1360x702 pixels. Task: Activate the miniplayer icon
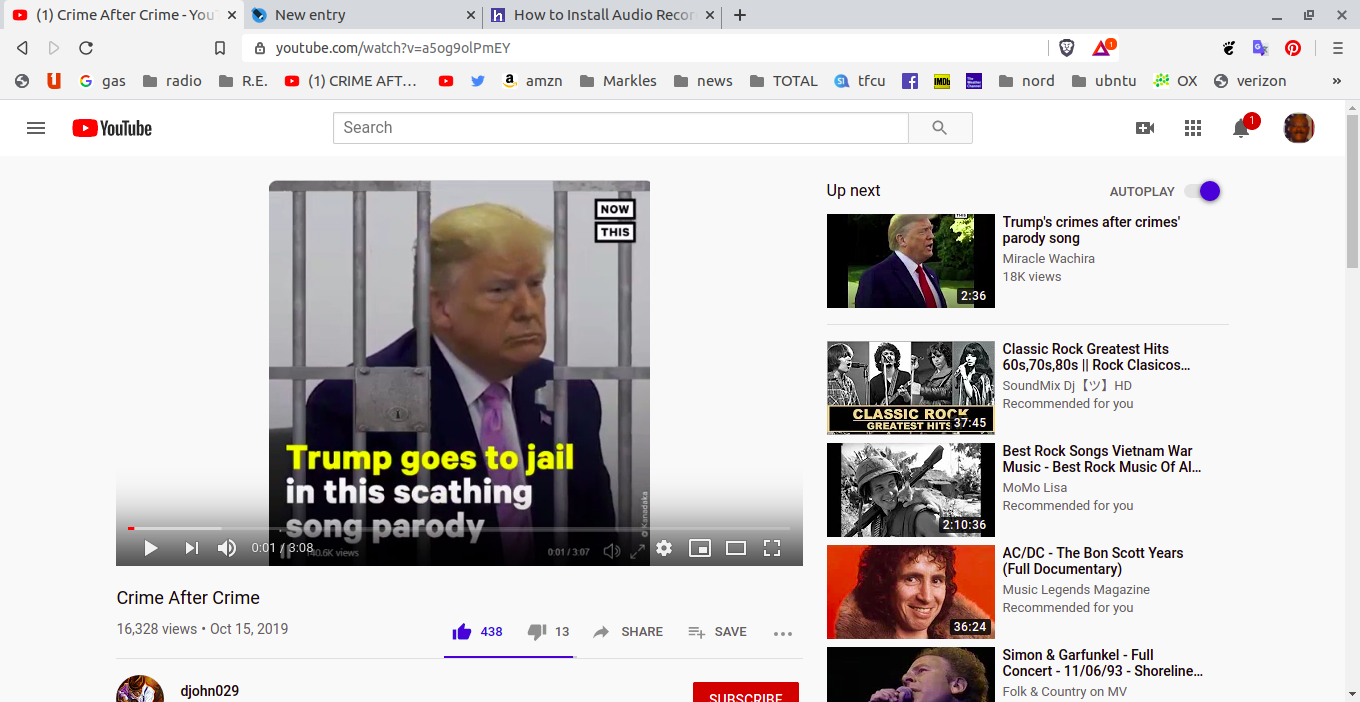700,548
